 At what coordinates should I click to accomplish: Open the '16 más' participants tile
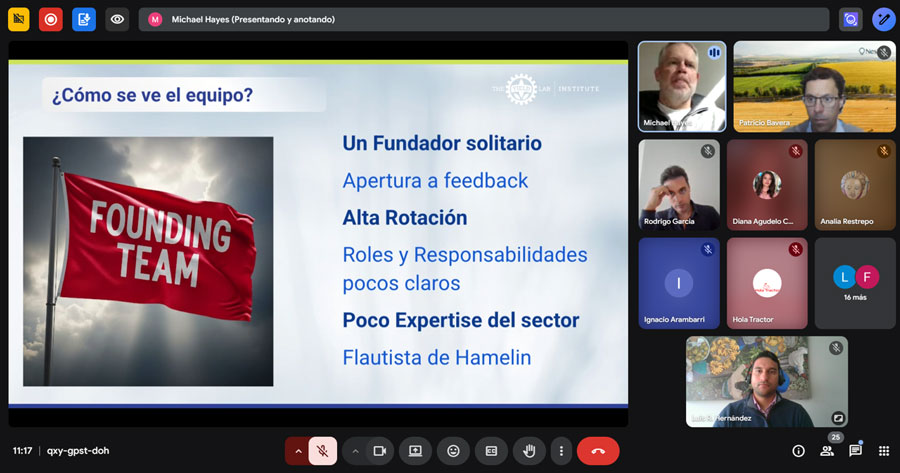[x=854, y=283]
